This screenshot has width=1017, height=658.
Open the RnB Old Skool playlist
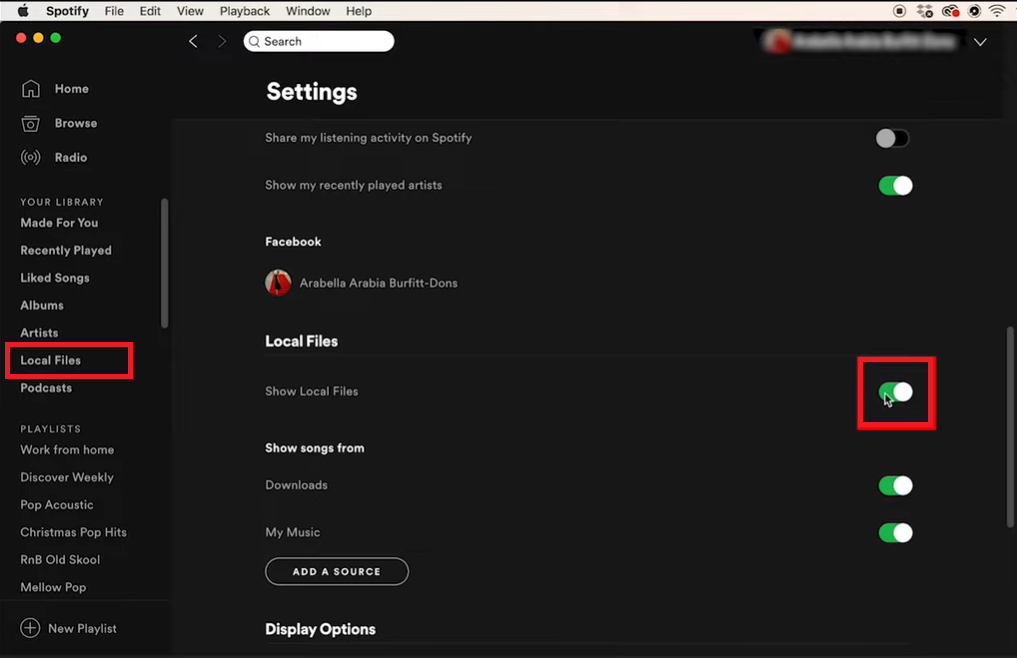(x=60, y=559)
